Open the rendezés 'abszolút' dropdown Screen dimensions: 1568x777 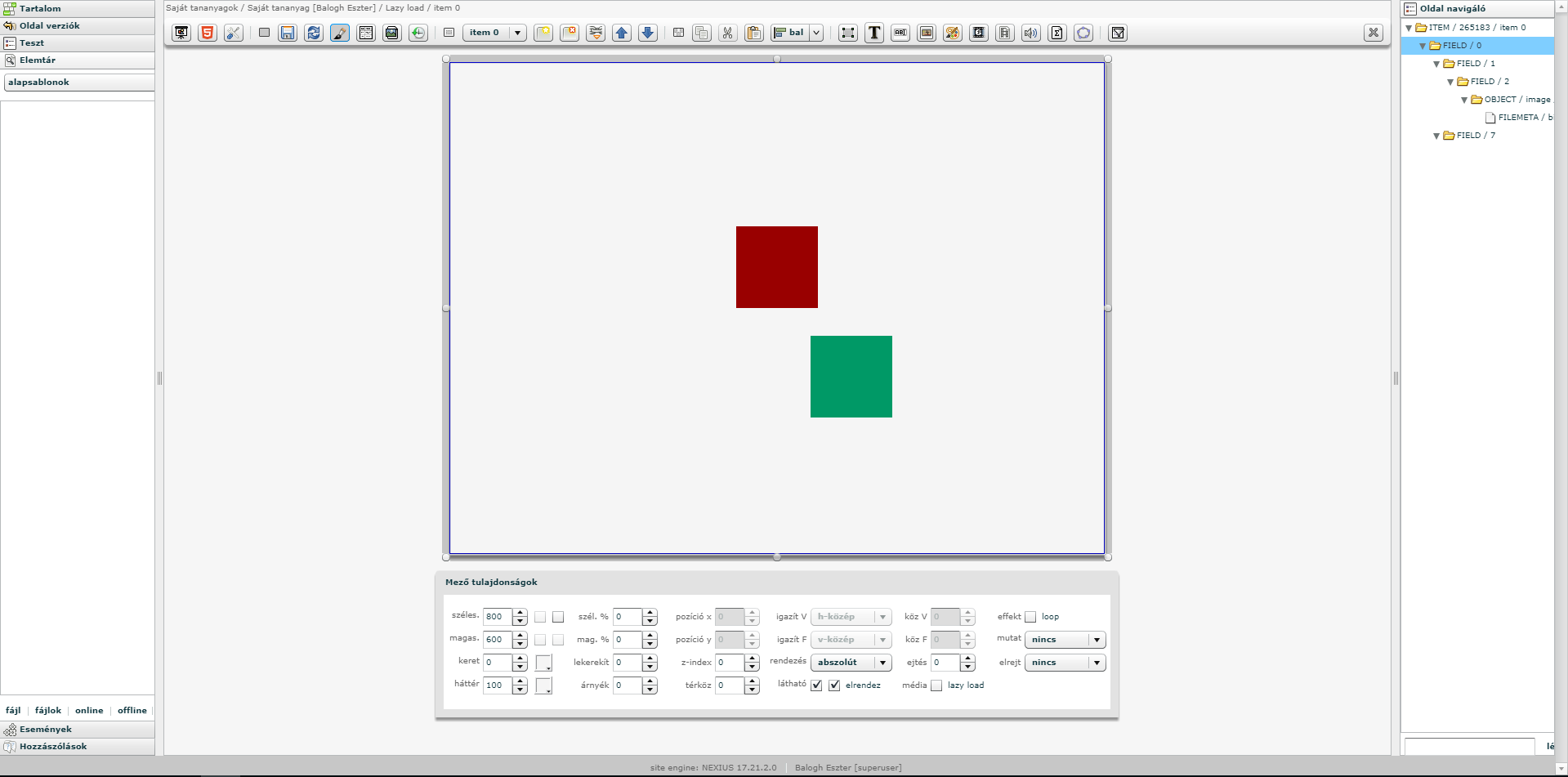[x=851, y=663]
